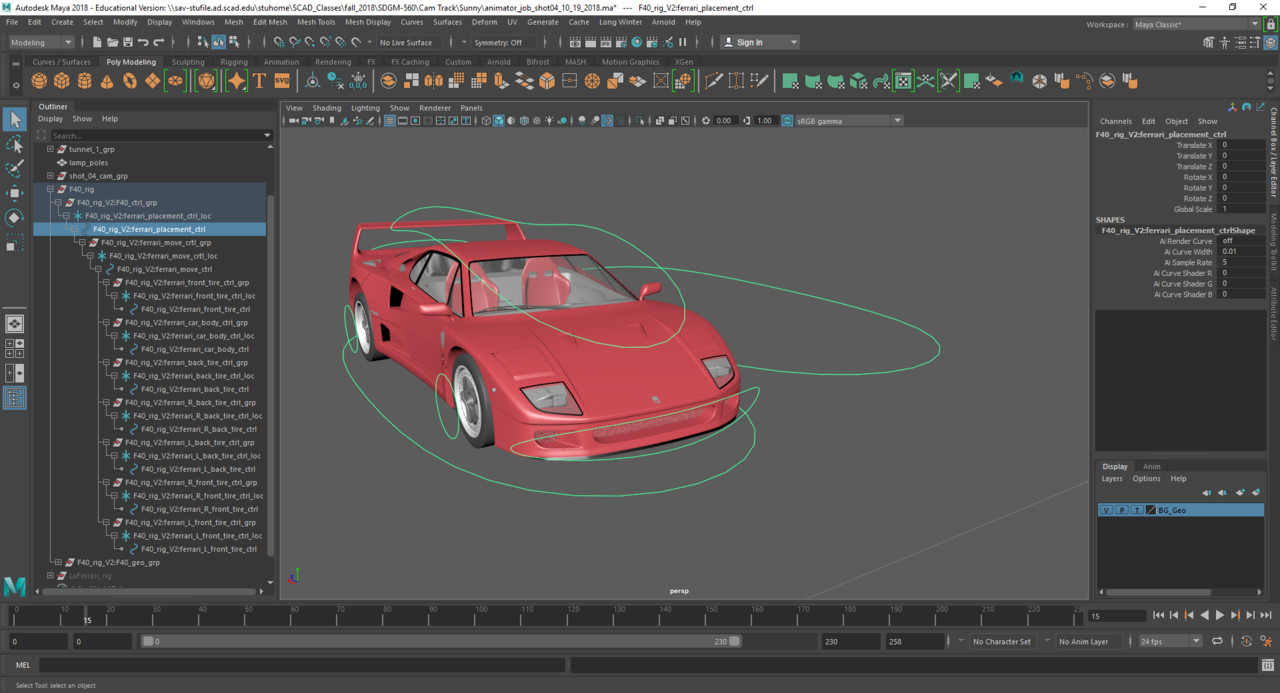Open a scene with the folder icon

point(112,42)
